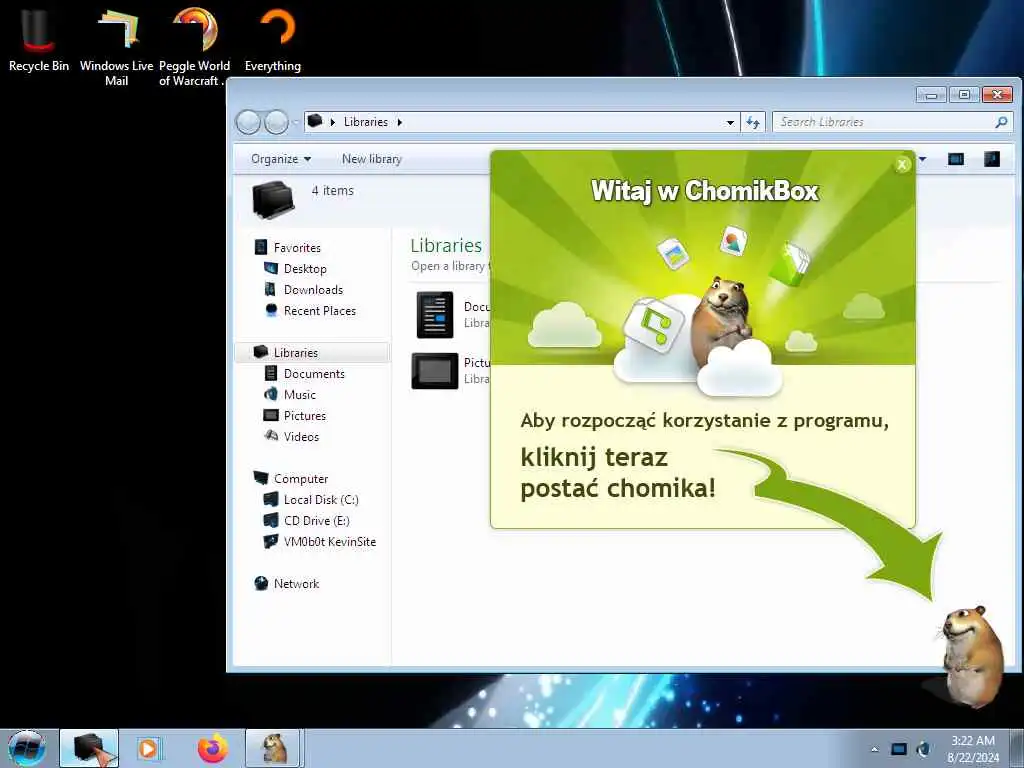This screenshot has width=1024, height=768.
Task: Expand arrow after Libraries breadcrumb
Action: pyautogui.click(x=400, y=122)
